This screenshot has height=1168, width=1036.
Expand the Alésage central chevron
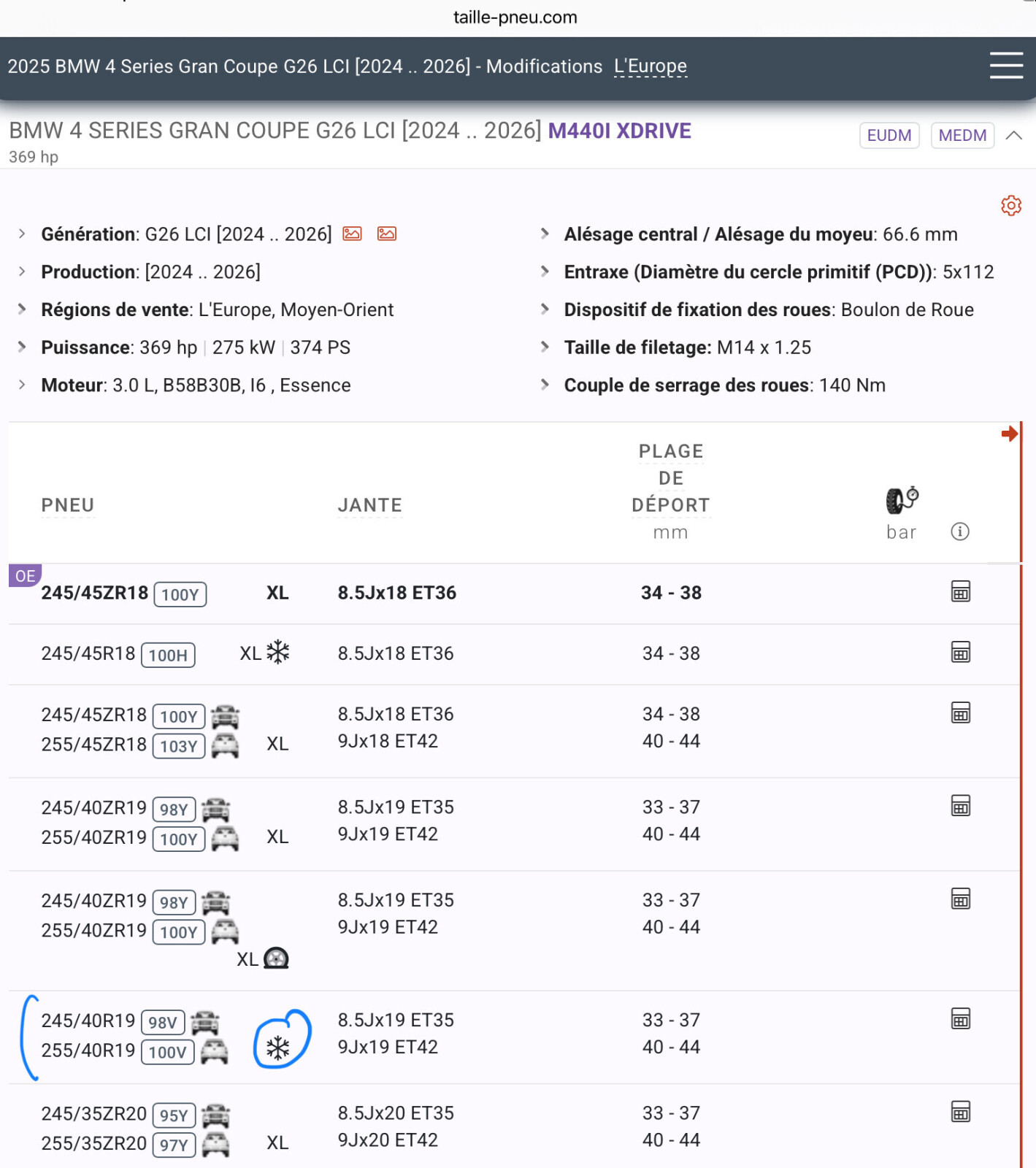click(x=545, y=234)
